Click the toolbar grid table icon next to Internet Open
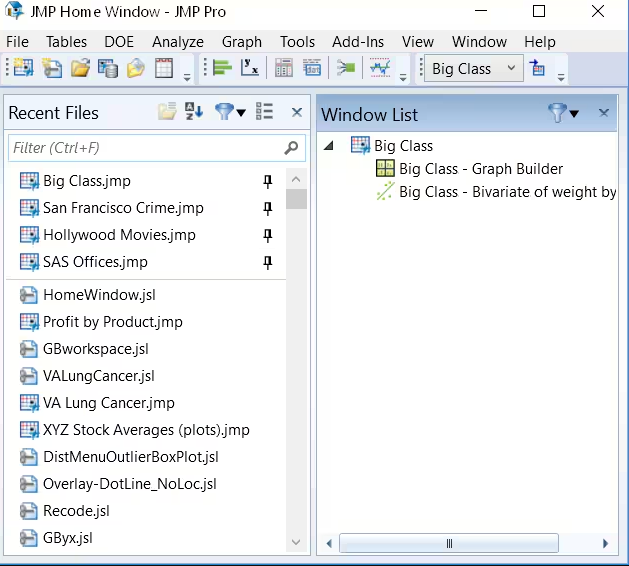The height and width of the screenshot is (566, 629). (x=164, y=68)
